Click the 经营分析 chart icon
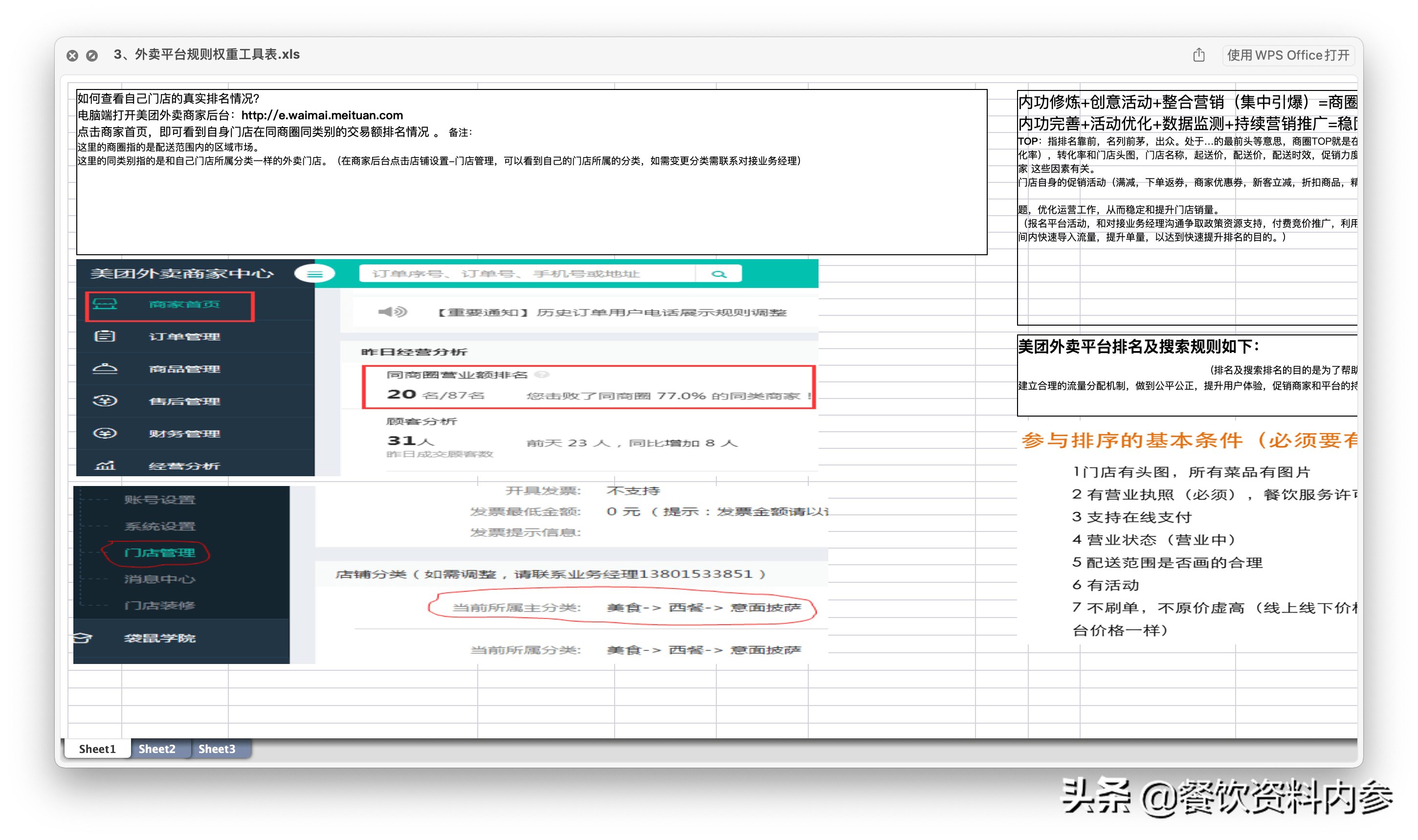Screen dimensions: 1418x840 [x=105, y=465]
